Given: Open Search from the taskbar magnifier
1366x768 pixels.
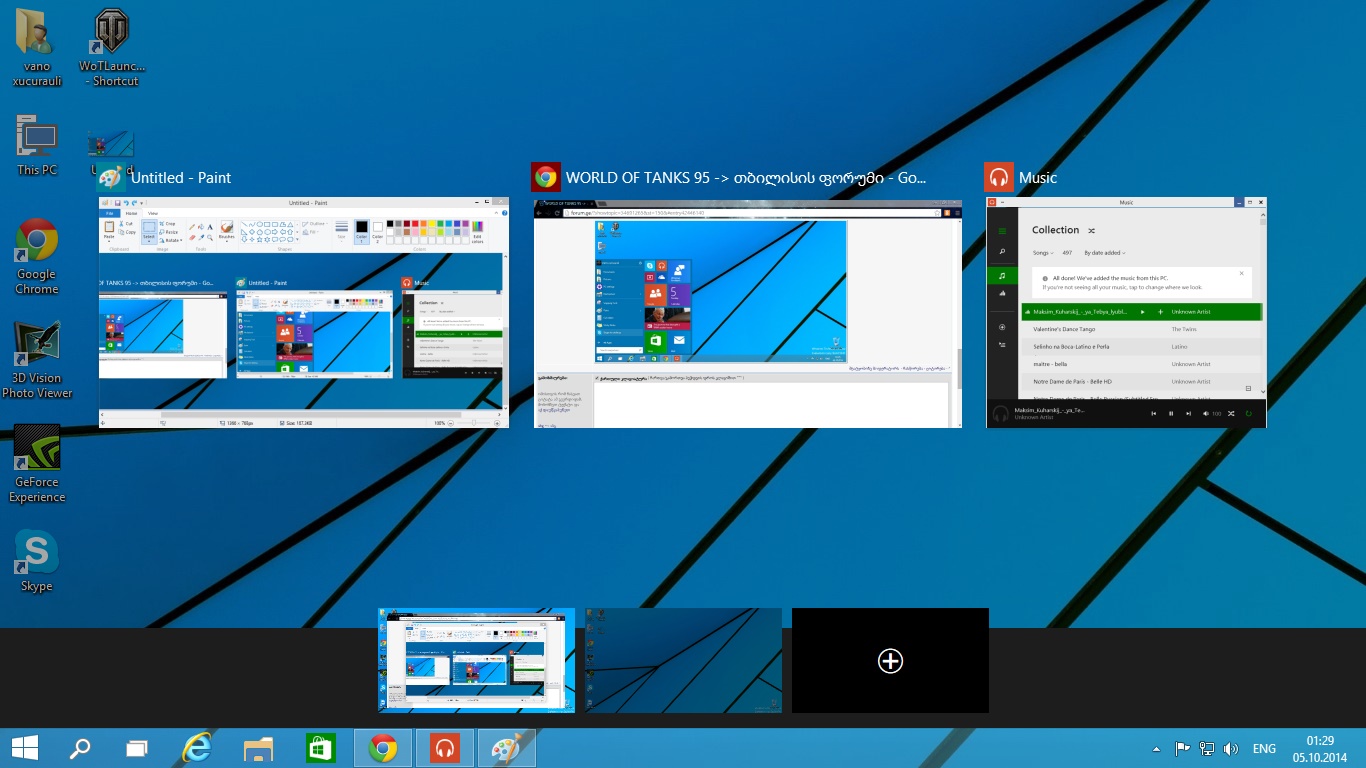Looking at the screenshot, I should click(x=79, y=748).
